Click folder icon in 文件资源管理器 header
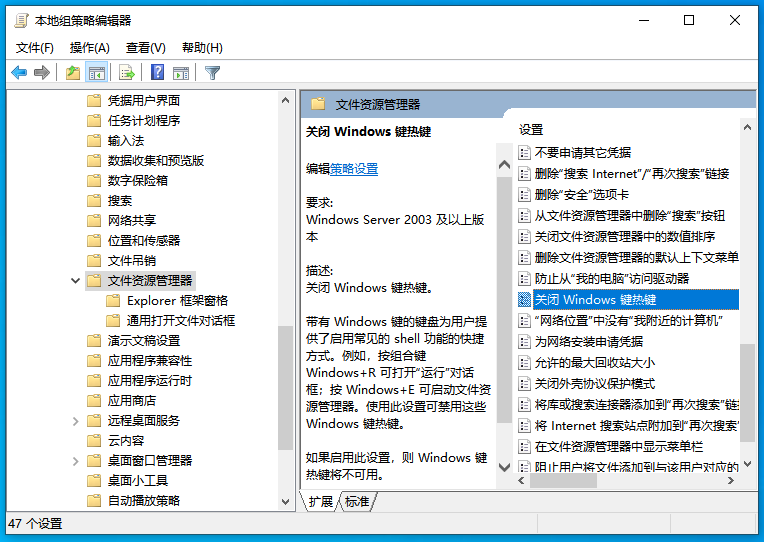 [x=318, y=104]
